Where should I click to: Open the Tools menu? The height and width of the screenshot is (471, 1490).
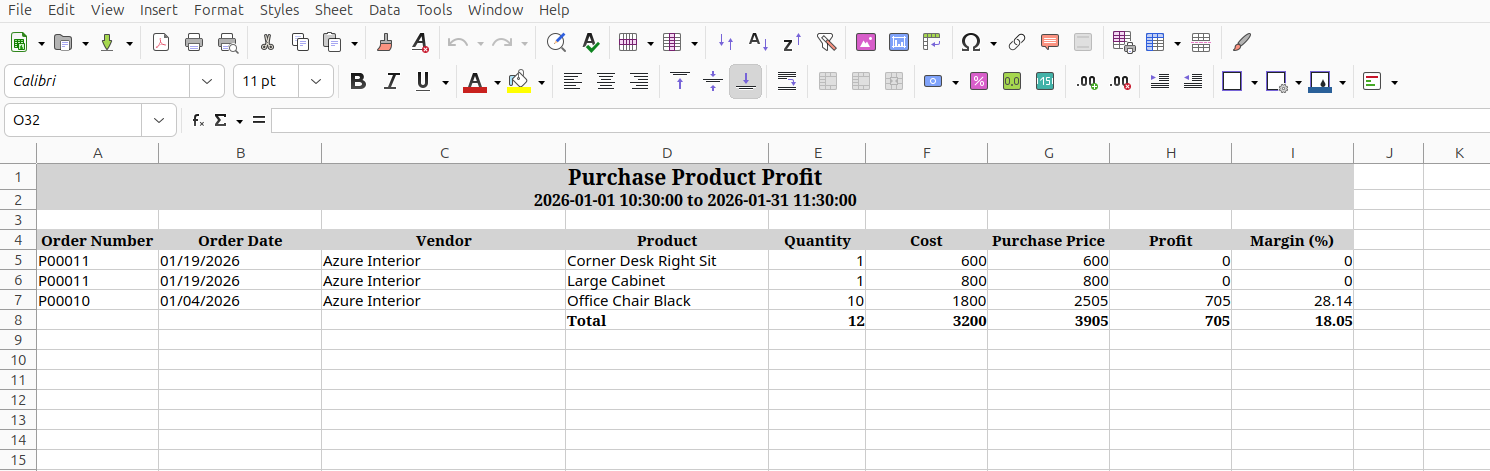coord(434,10)
